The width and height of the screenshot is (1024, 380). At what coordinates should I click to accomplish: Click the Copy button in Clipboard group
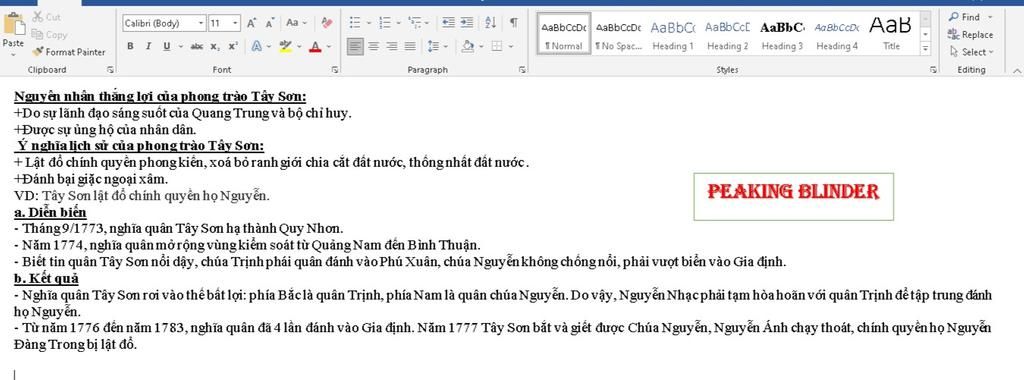click(49, 35)
